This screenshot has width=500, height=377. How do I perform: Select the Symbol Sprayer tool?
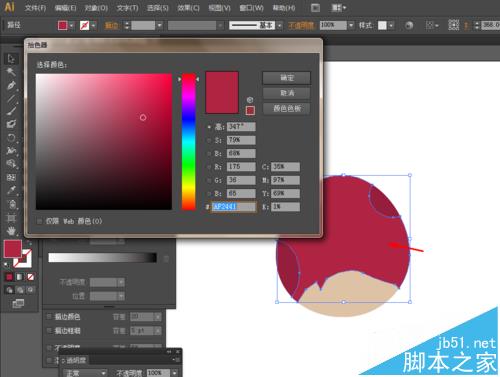point(11,204)
